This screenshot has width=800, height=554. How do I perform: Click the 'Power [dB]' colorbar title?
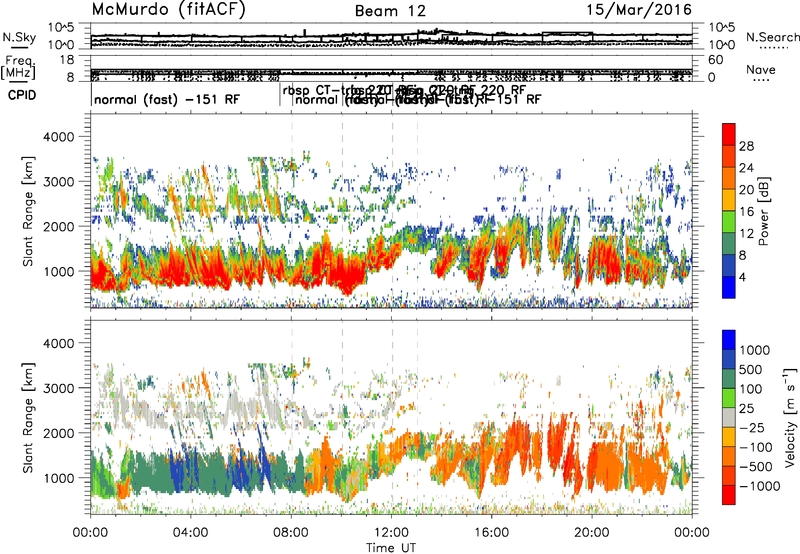pos(764,211)
